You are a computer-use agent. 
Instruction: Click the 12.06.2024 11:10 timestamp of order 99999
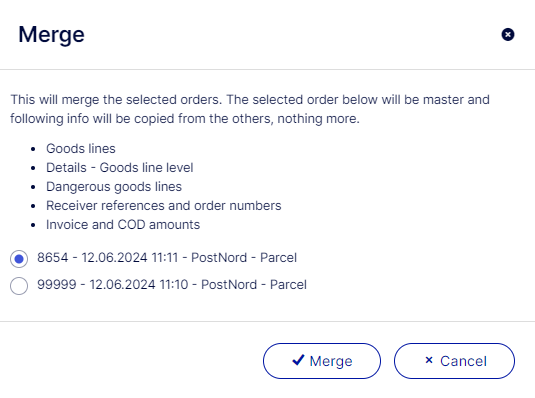click(x=139, y=285)
